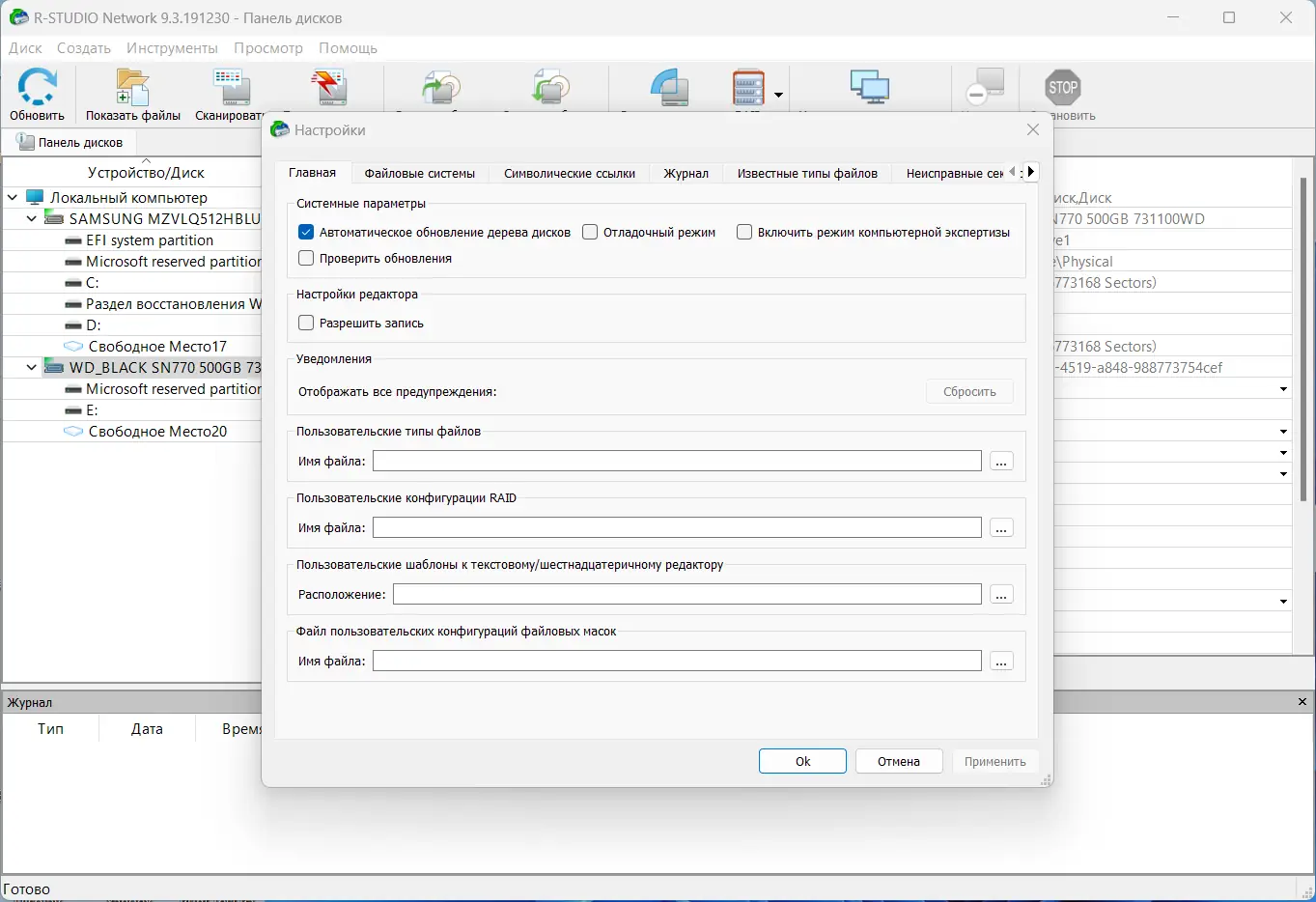This screenshot has height=902, width=1316.
Task: Click the right arrow to scroll settings tabs
Action: point(1031,172)
